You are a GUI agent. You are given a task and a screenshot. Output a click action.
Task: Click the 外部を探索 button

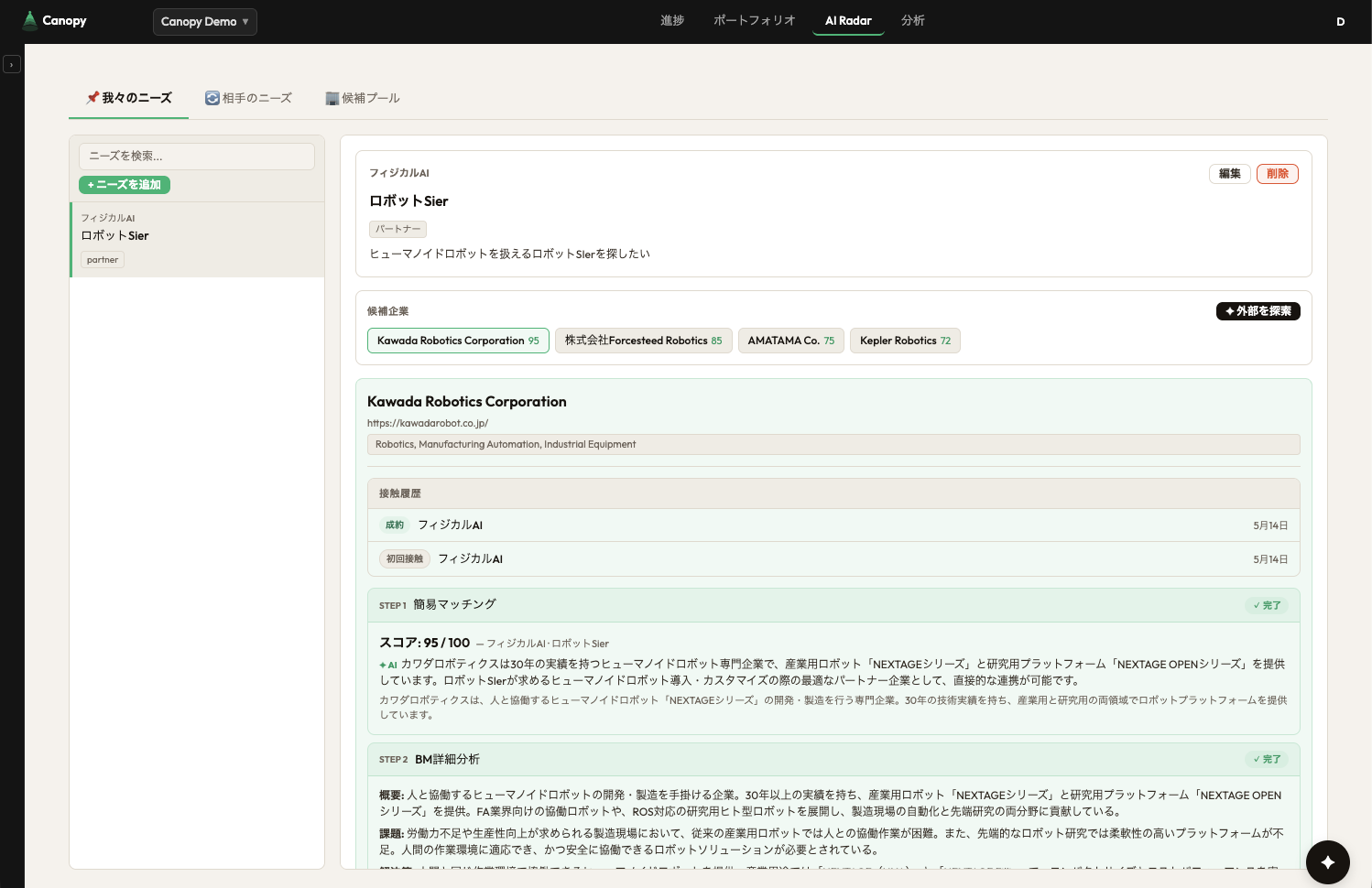click(1258, 311)
